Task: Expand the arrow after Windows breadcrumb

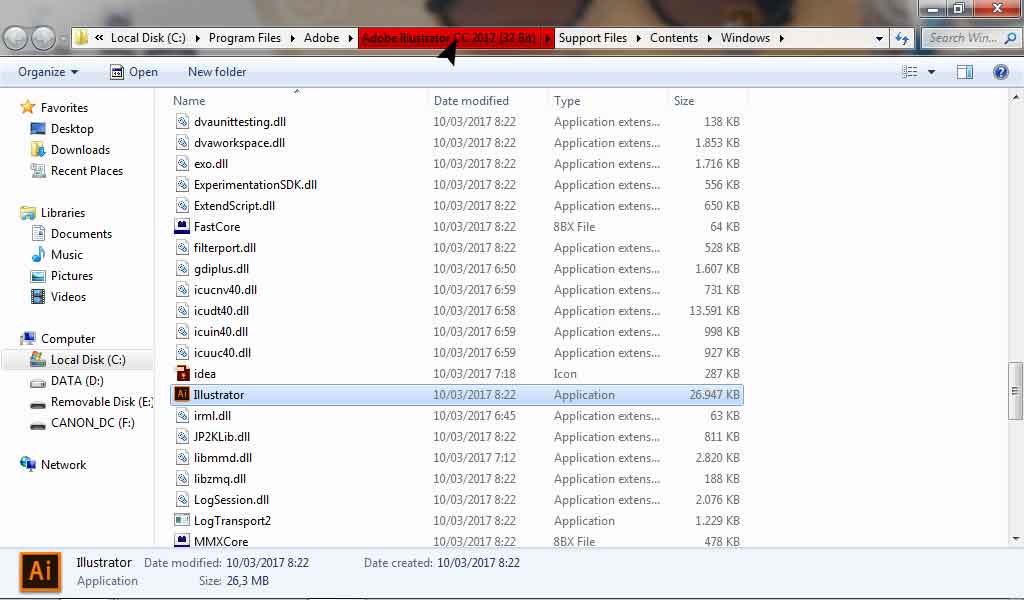Action: click(781, 39)
